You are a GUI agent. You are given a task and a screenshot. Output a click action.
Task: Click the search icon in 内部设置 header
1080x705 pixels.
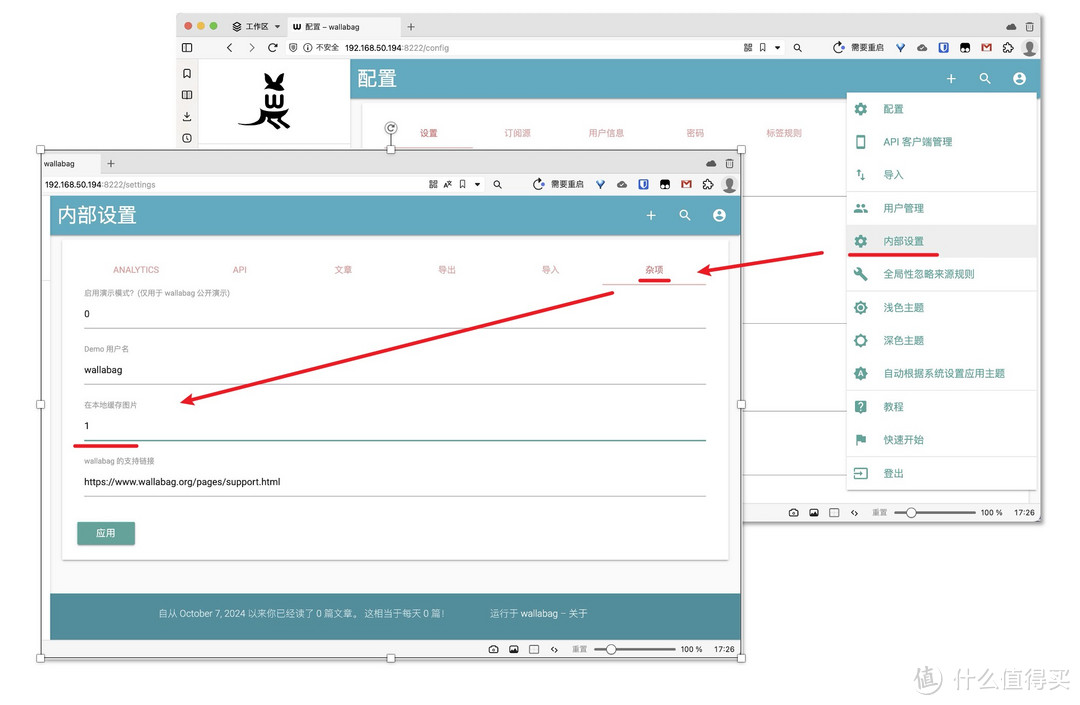[685, 215]
